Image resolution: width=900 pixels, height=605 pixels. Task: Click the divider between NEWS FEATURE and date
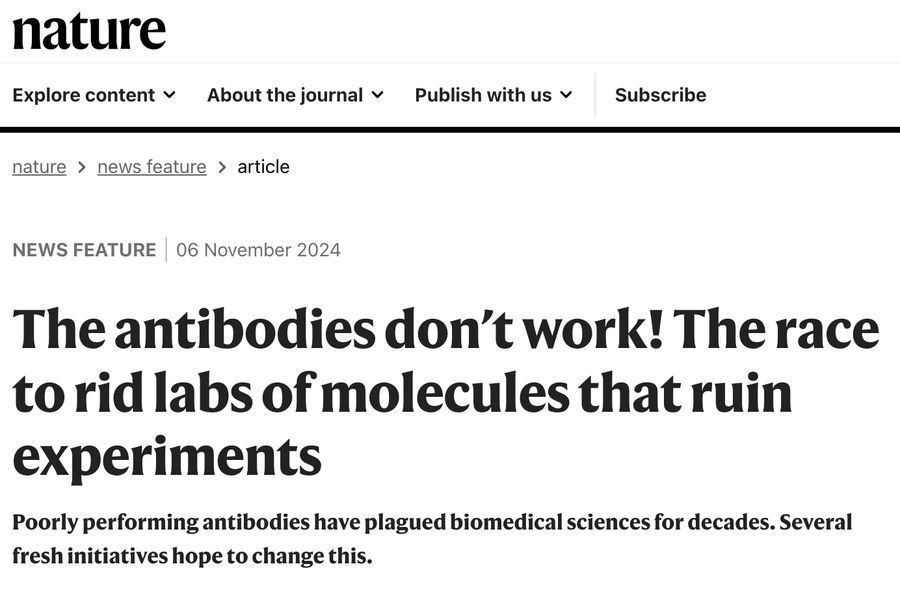tap(166, 250)
